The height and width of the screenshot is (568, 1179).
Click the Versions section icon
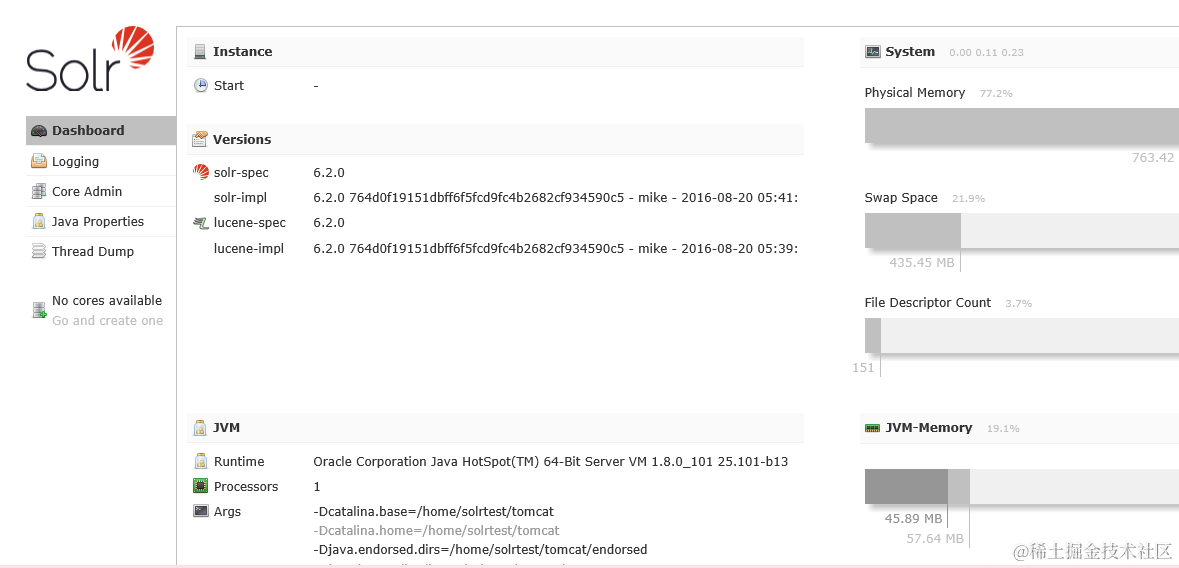pos(200,139)
